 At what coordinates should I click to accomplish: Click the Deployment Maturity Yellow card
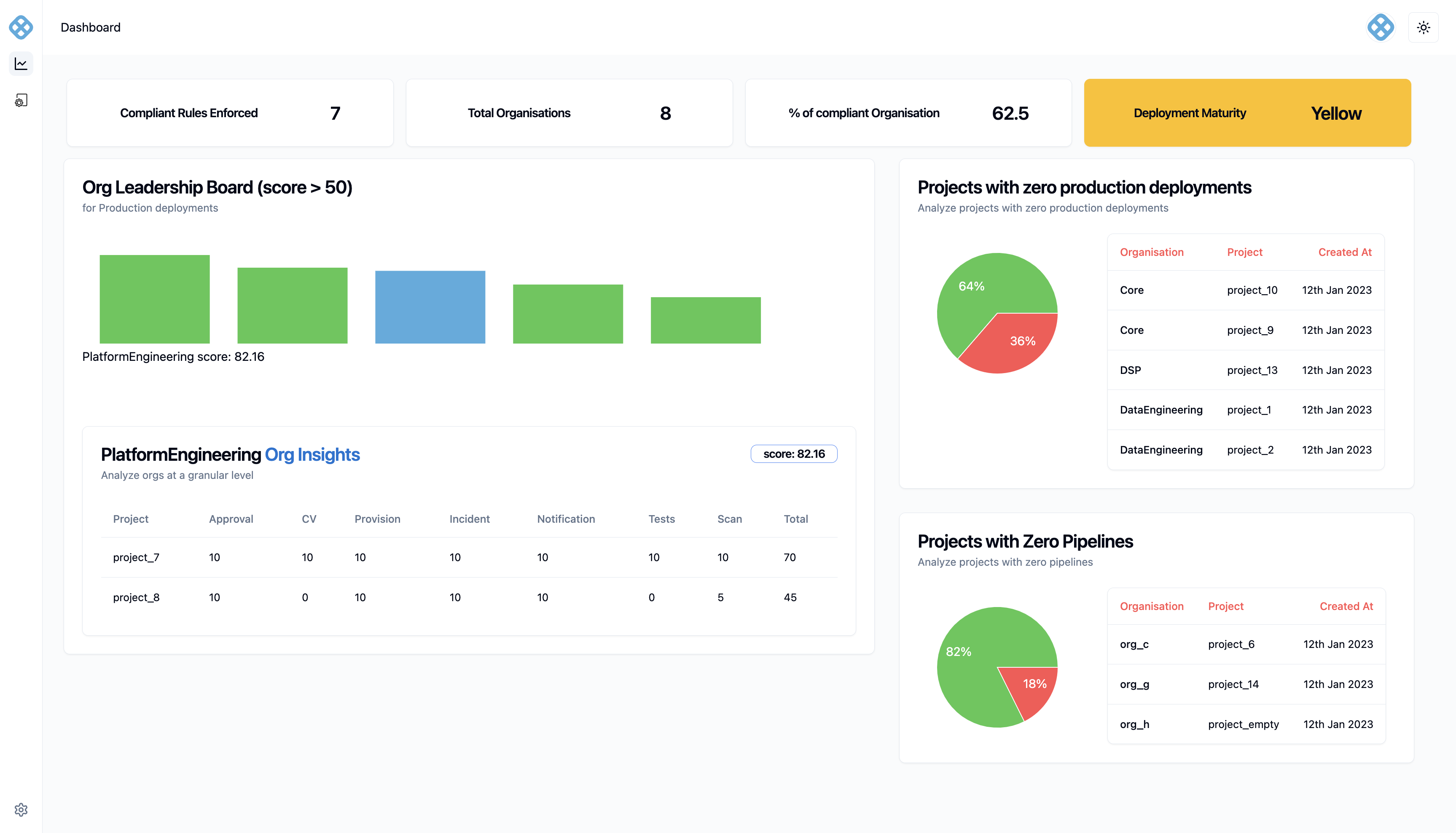click(1247, 113)
